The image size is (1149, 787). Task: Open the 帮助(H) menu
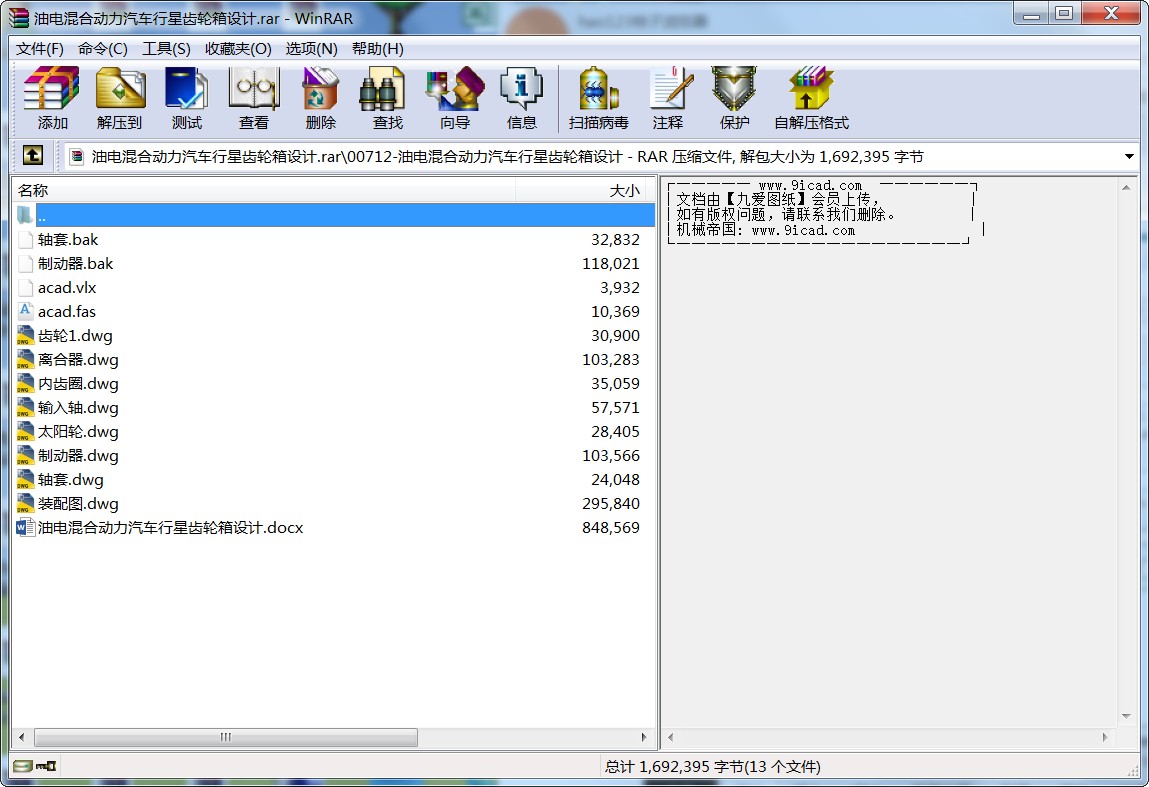tap(377, 48)
